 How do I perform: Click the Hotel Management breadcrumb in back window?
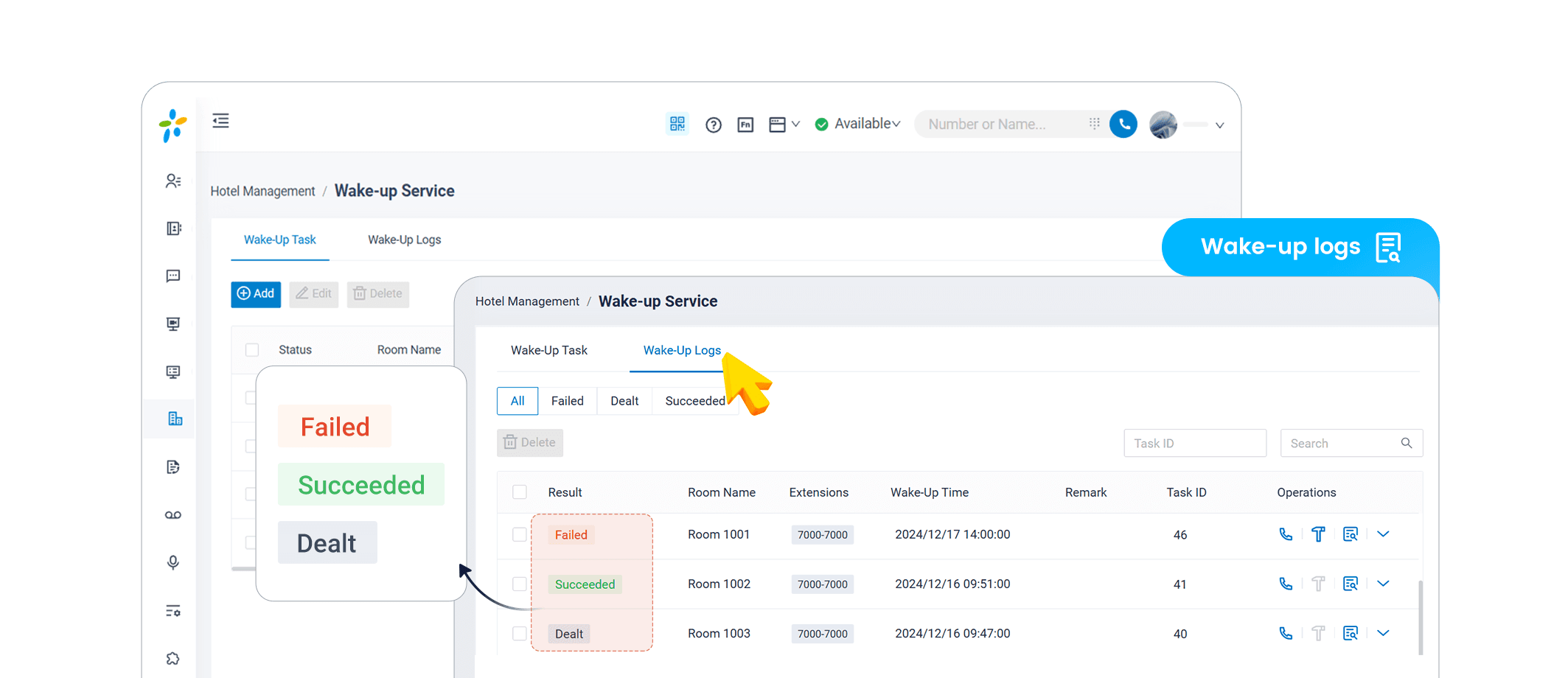[262, 192]
